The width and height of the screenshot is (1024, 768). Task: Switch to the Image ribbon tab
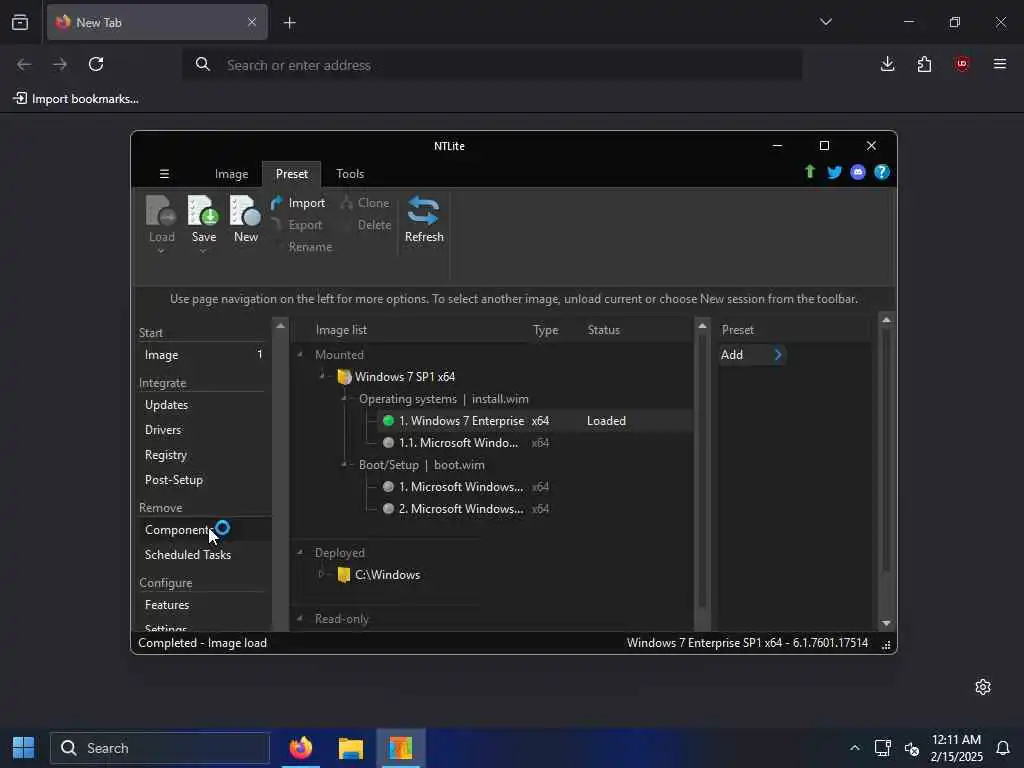pyautogui.click(x=231, y=174)
